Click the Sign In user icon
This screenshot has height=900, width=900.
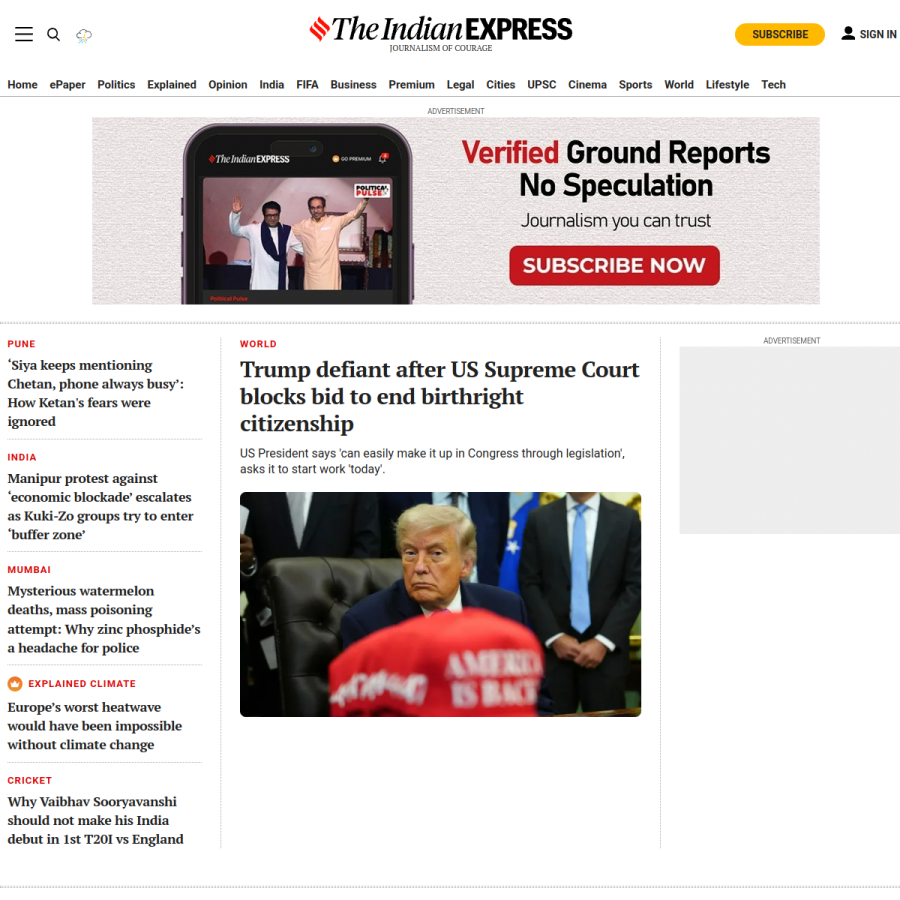point(848,34)
